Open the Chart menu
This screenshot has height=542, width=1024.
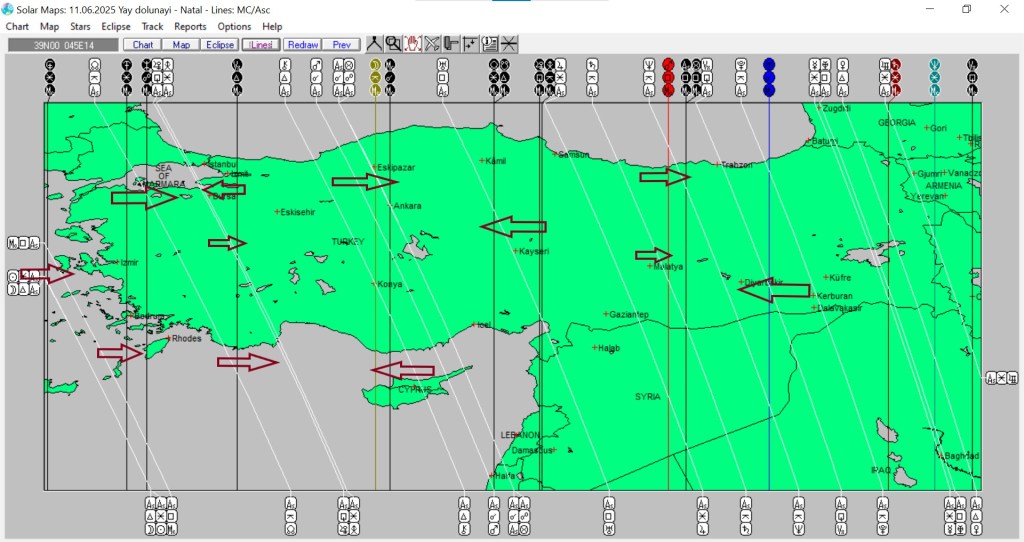tap(17, 26)
